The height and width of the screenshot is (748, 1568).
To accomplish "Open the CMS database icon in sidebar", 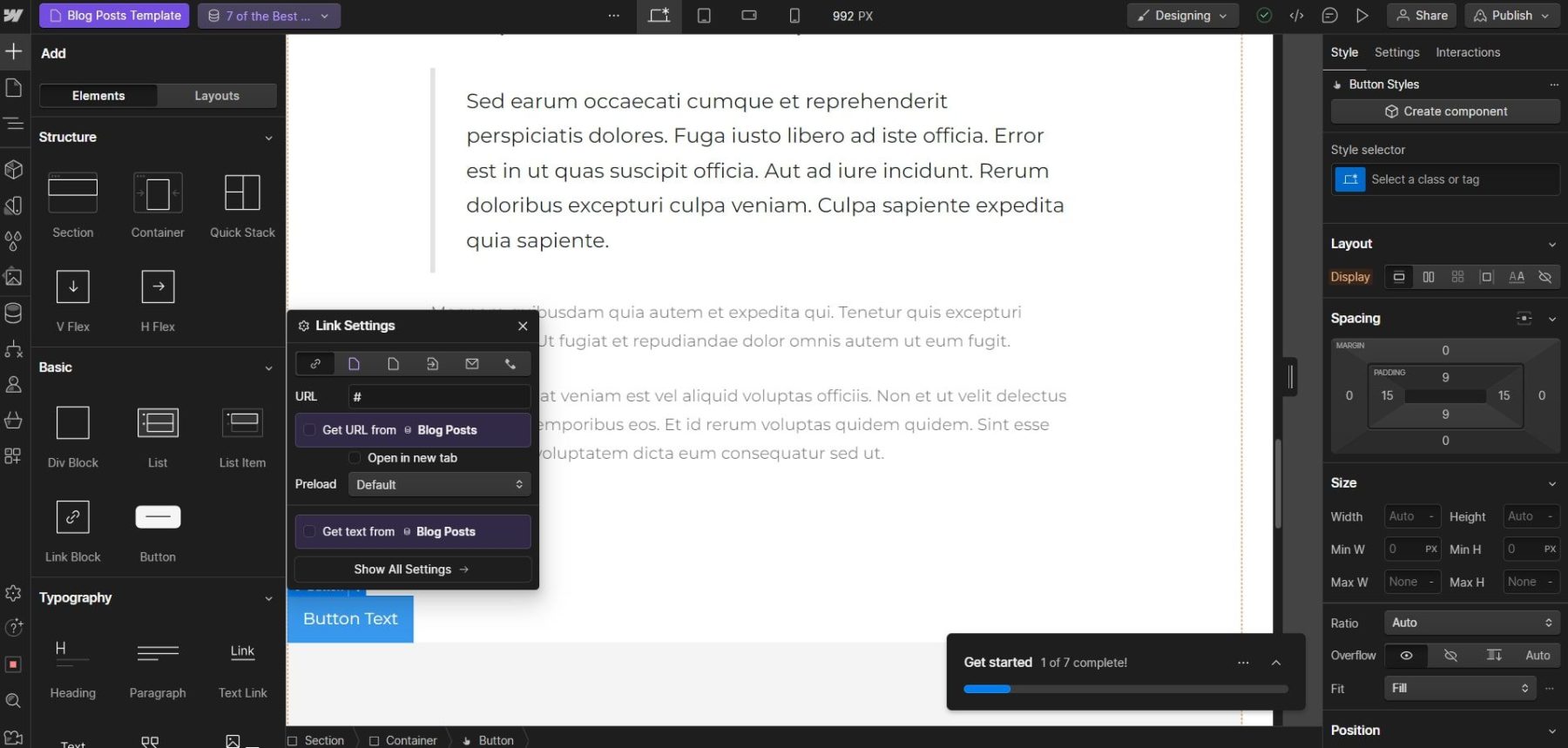I will [x=14, y=313].
